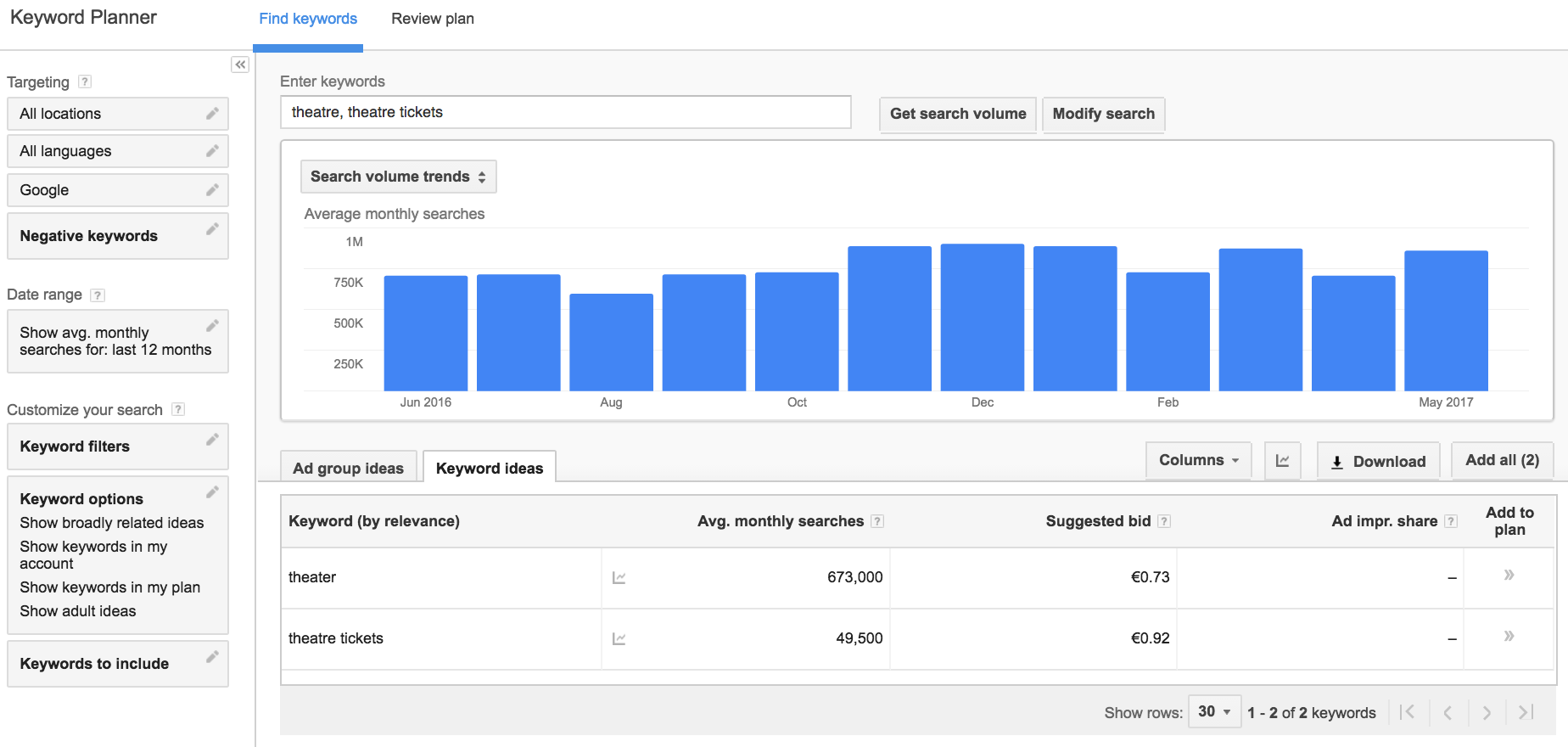Image resolution: width=1568 pixels, height=747 pixels.
Task: Collapse the left sidebar panel
Action: 240,65
